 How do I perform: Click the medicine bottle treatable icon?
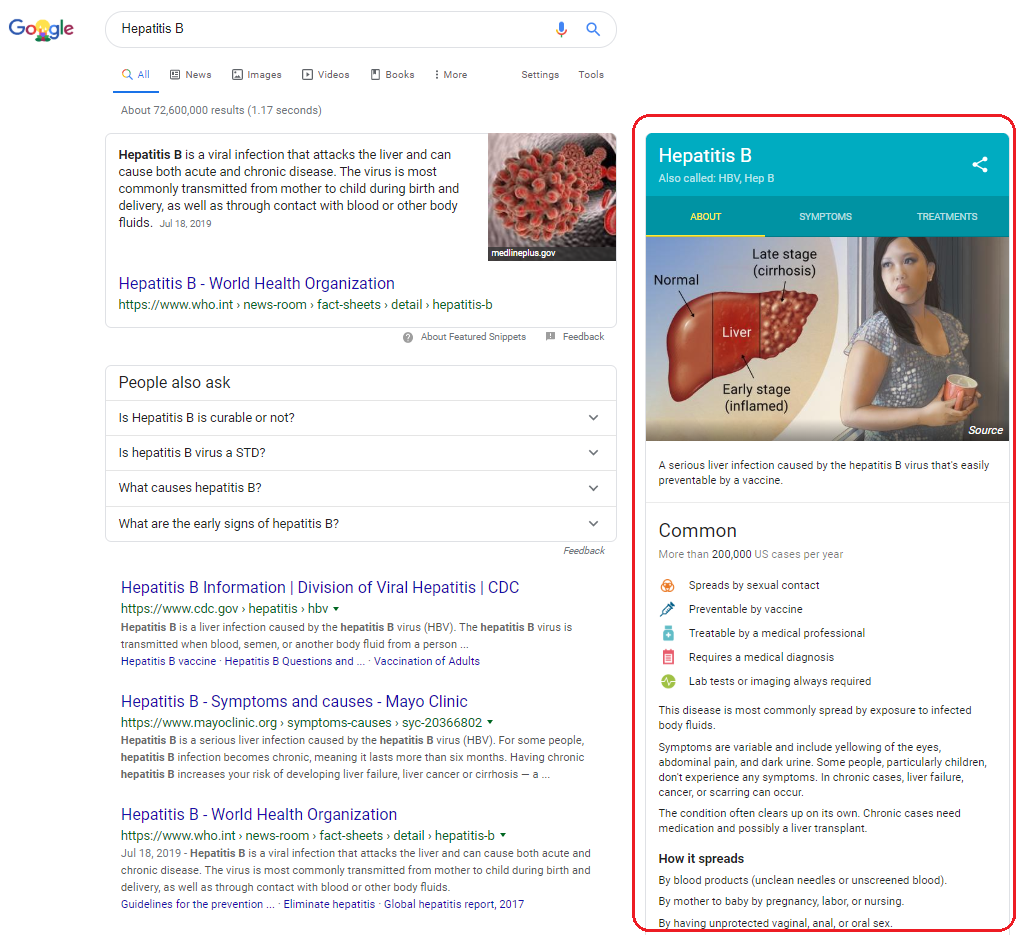pos(668,633)
